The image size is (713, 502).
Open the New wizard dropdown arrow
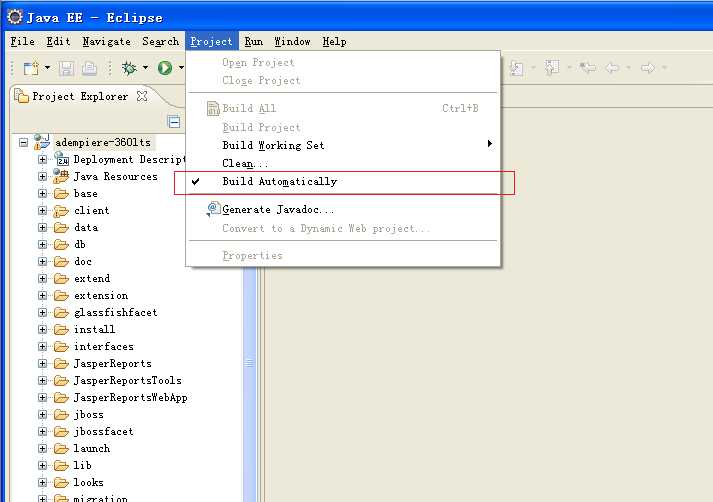pyautogui.click(x=47, y=68)
